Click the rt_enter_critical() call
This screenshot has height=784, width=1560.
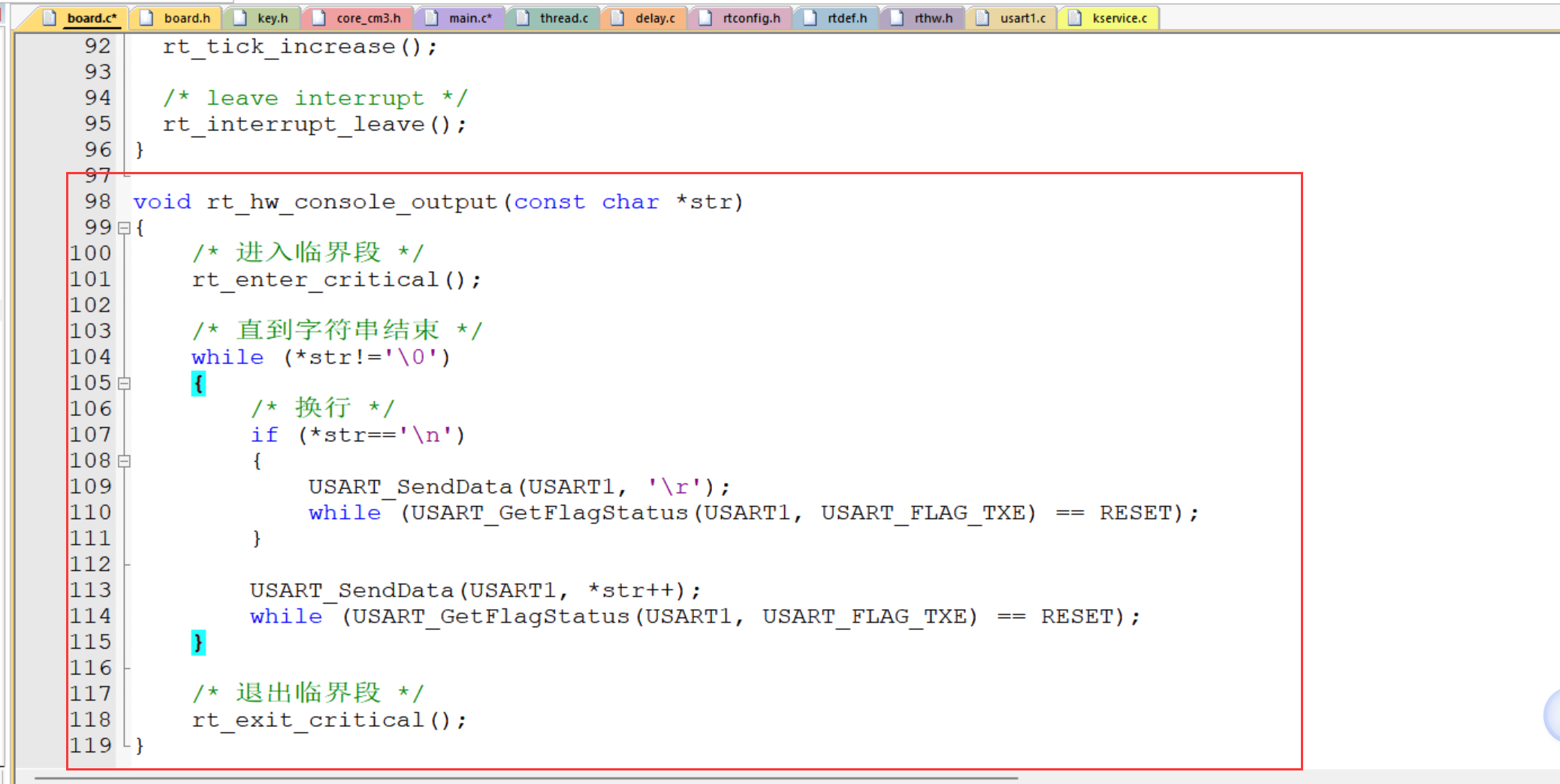[336, 280]
